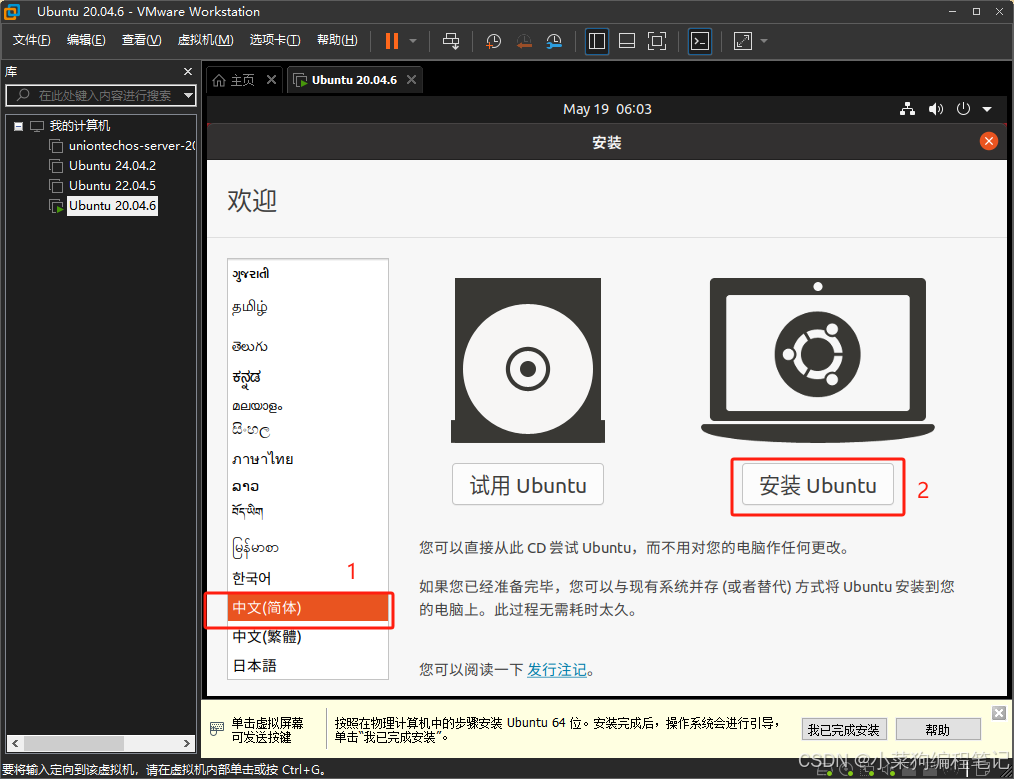1014x779 pixels.
Task: Open the snapshot manager
Action: click(x=554, y=41)
